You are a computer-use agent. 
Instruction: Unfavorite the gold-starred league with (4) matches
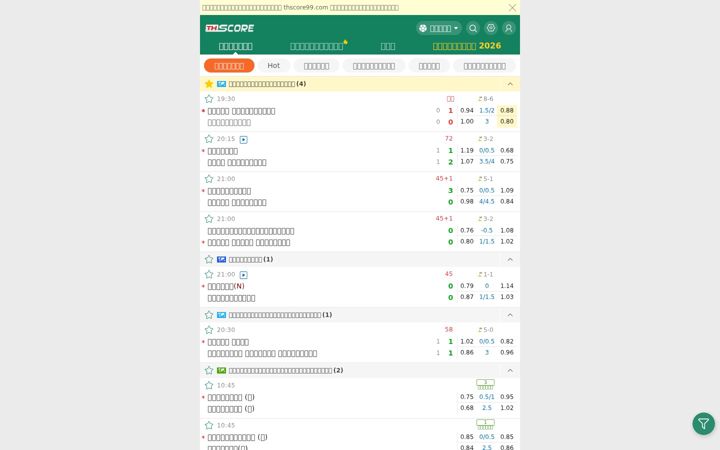coord(209,84)
